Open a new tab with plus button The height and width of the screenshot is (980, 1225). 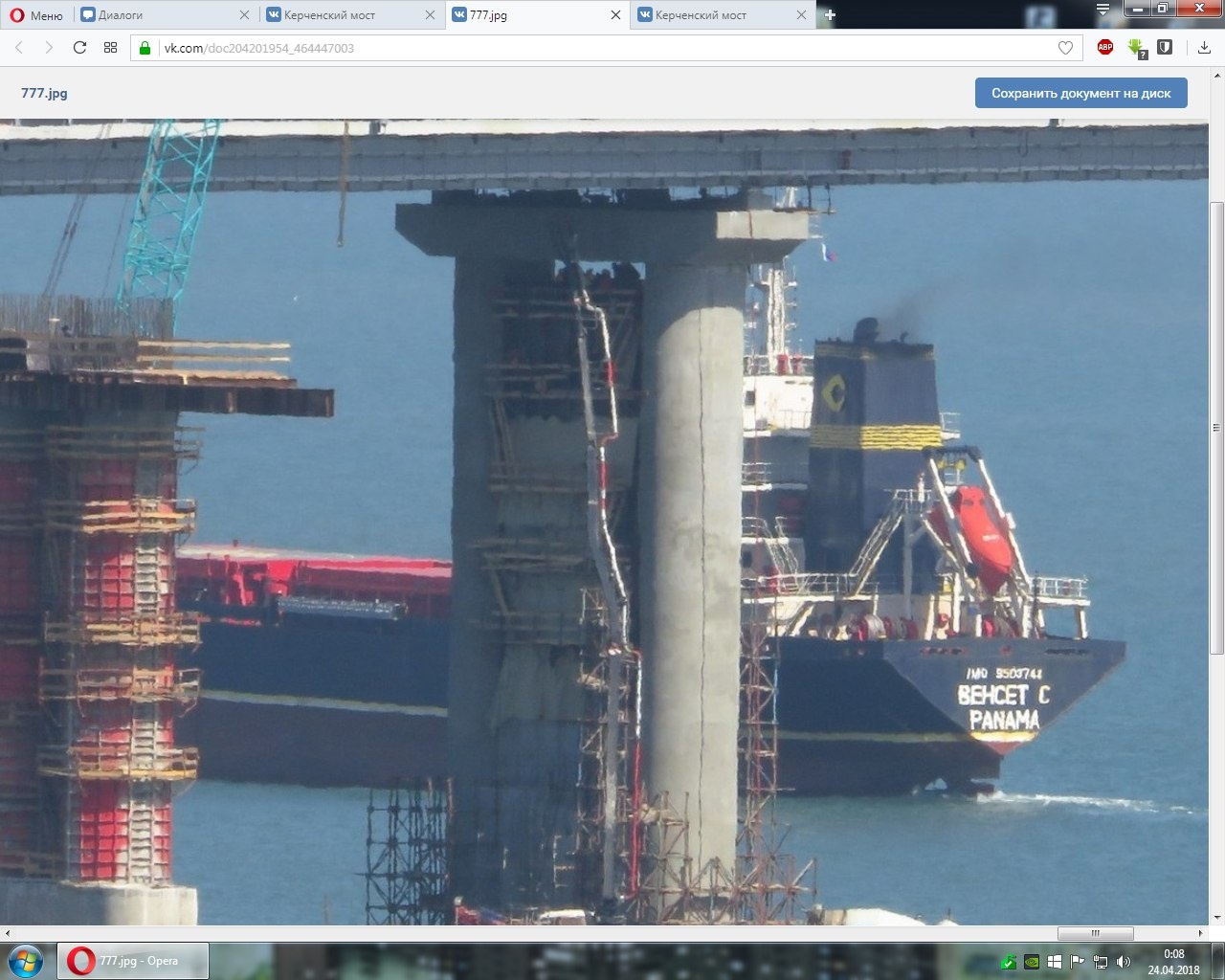pos(830,15)
